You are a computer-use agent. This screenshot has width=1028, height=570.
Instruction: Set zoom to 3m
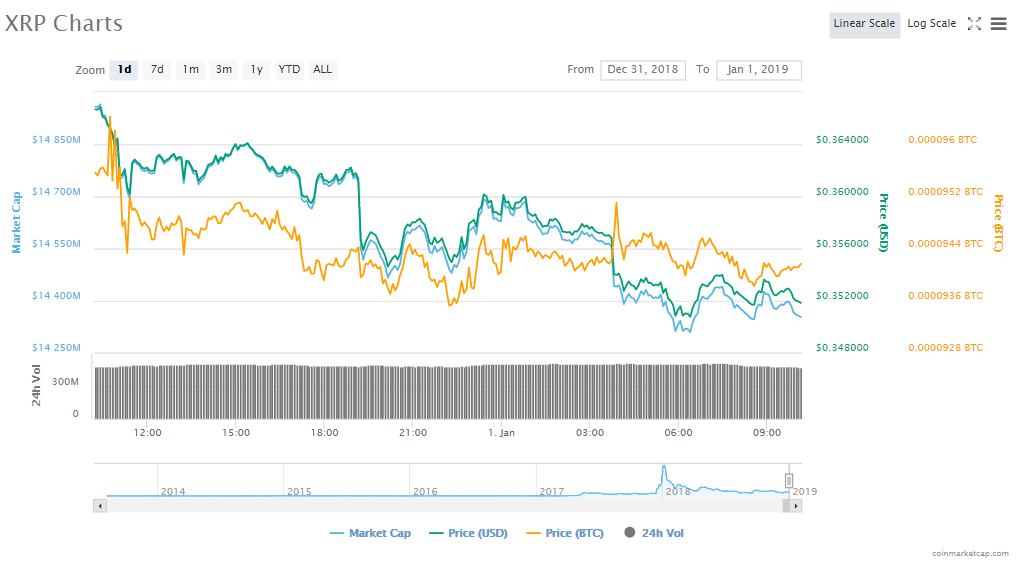(224, 70)
